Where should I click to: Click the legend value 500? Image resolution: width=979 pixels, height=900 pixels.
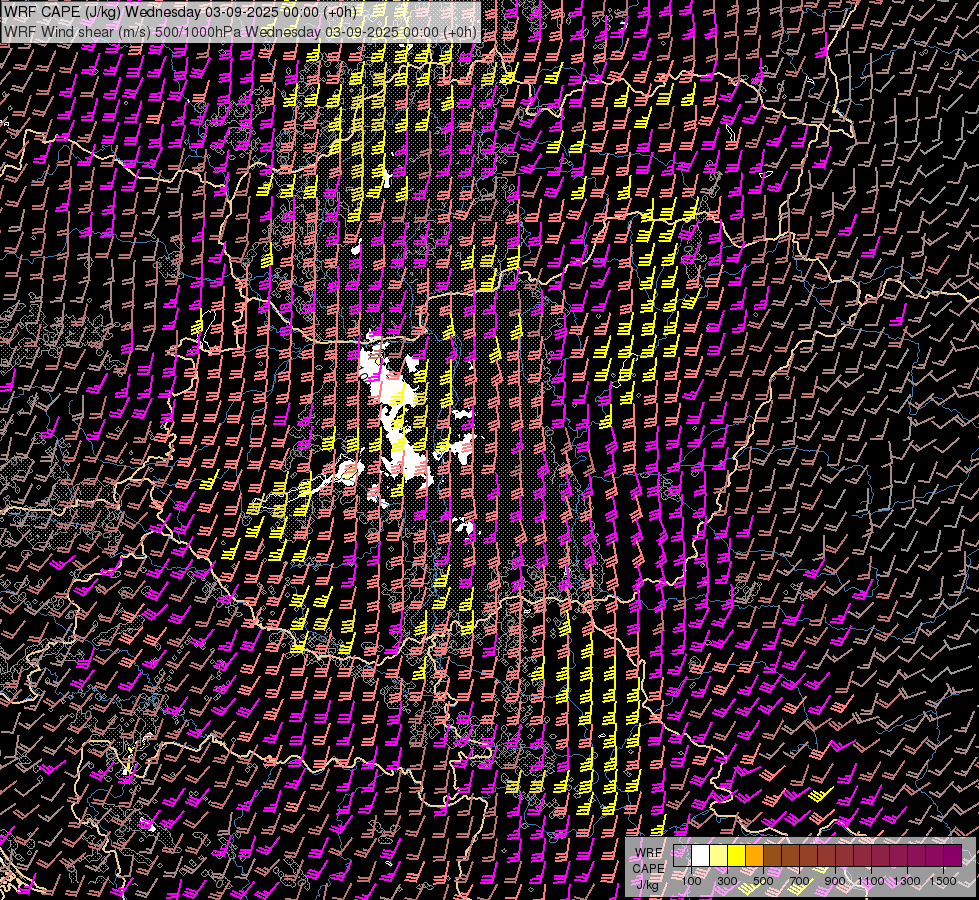(x=764, y=881)
